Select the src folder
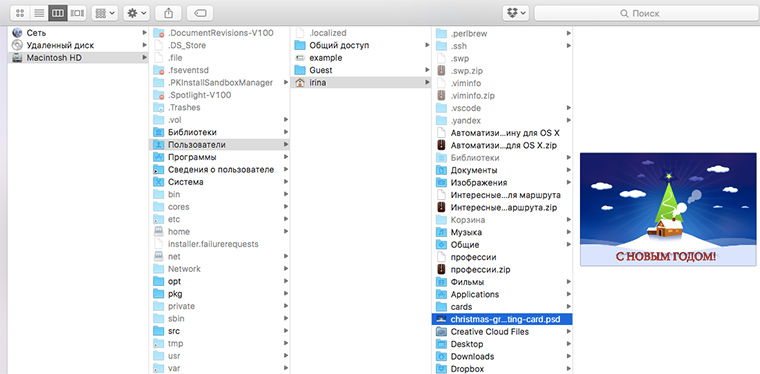 point(220,331)
